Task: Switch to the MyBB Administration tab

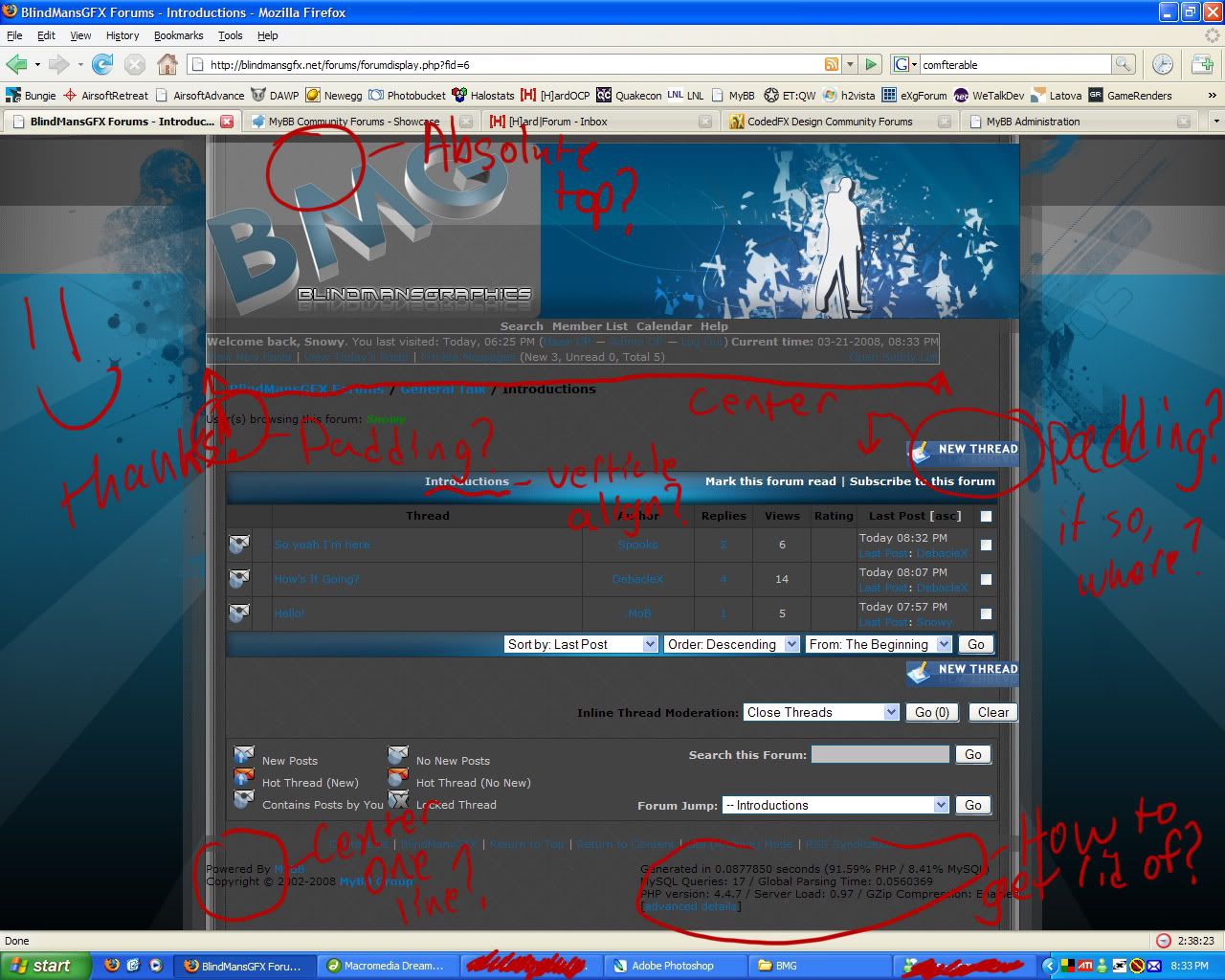Action: click(x=1080, y=122)
